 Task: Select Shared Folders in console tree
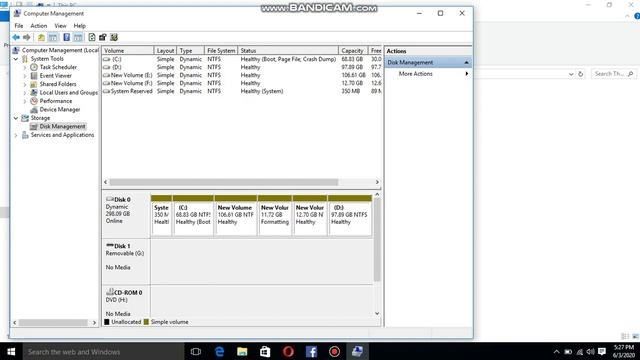pos(58,84)
